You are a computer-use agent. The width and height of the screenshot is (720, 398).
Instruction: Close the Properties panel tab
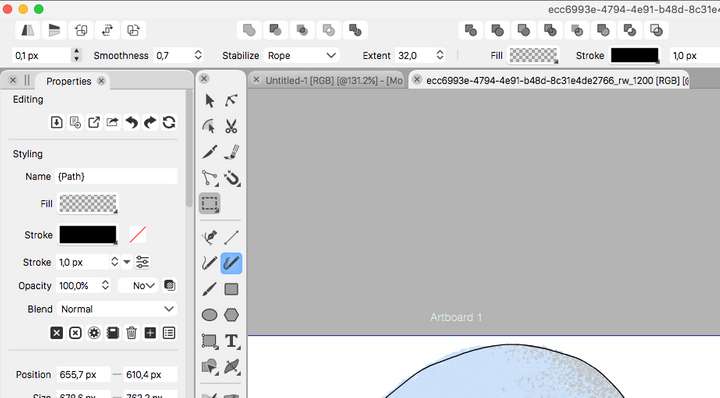pos(101,81)
